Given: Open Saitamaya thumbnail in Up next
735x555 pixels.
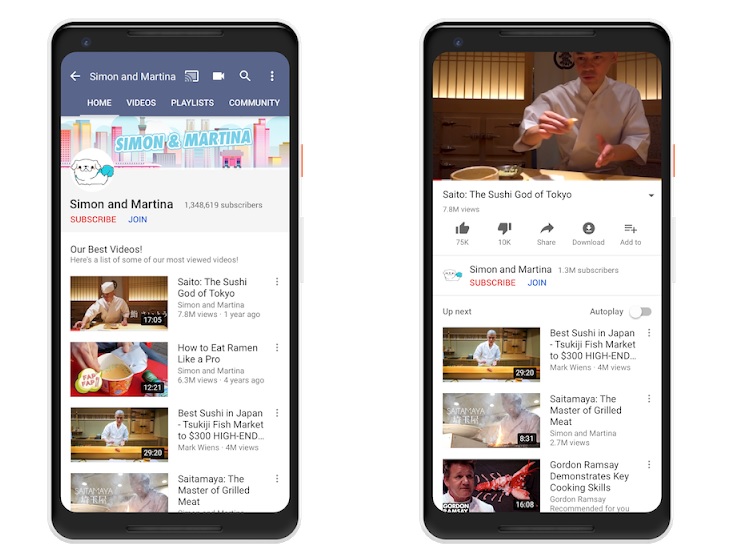Looking at the screenshot, I should [491, 420].
